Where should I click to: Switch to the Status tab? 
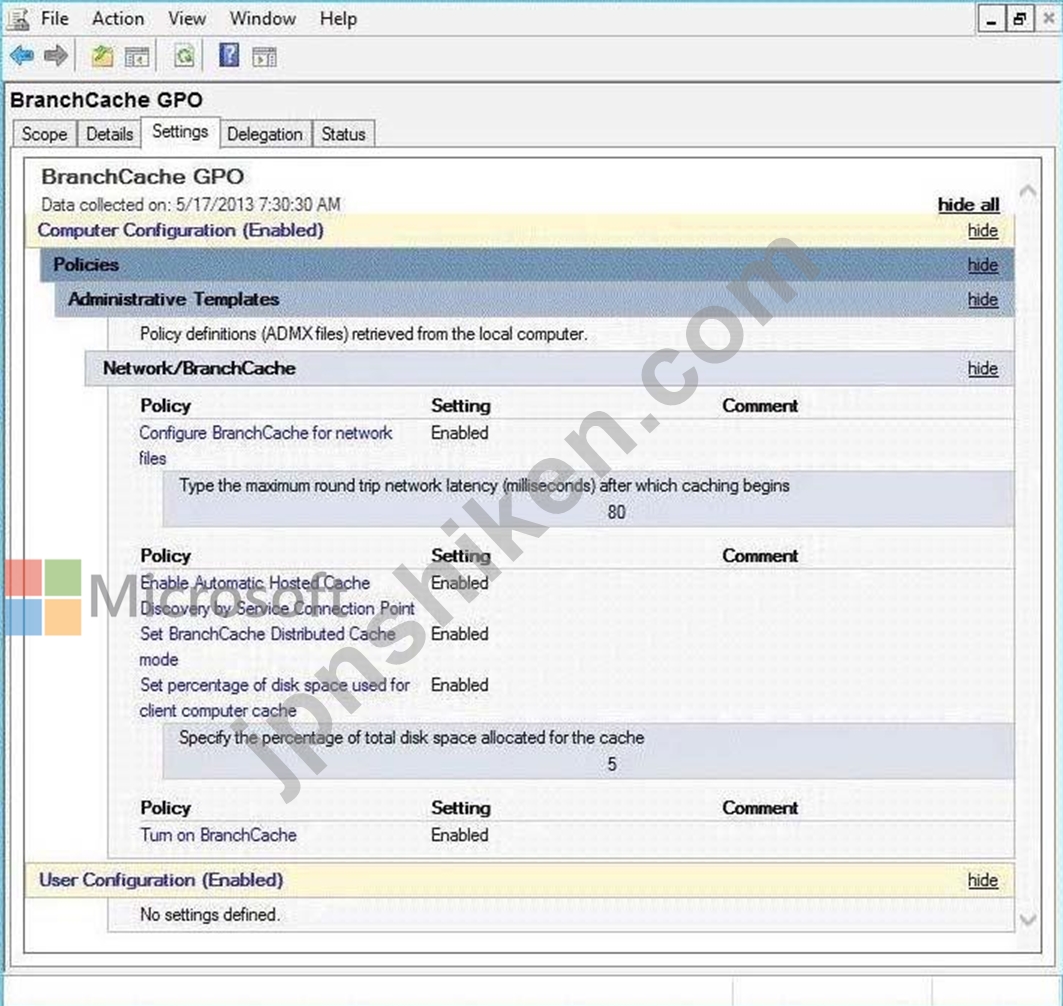click(344, 134)
